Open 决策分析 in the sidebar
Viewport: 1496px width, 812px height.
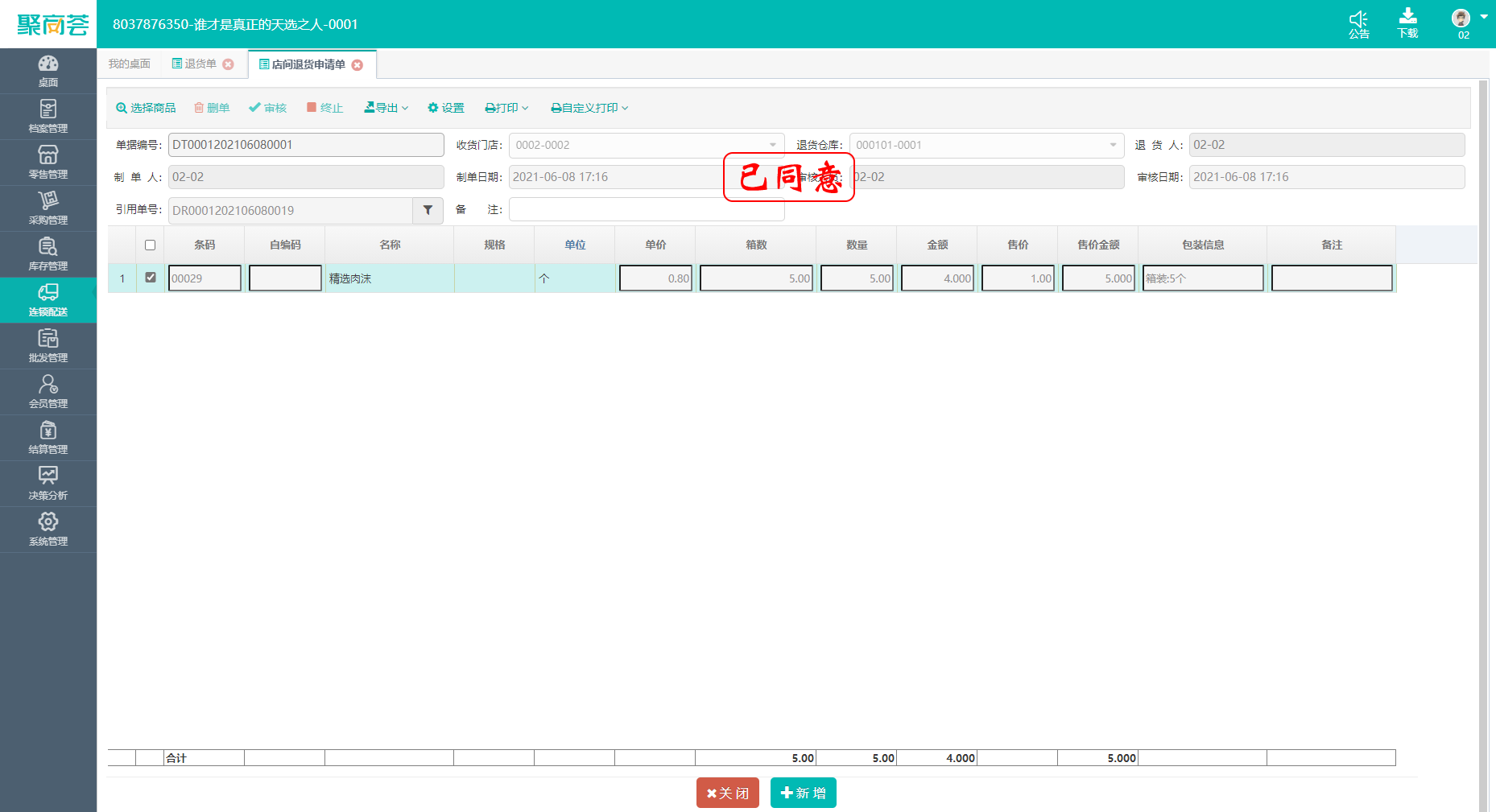(x=48, y=484)
